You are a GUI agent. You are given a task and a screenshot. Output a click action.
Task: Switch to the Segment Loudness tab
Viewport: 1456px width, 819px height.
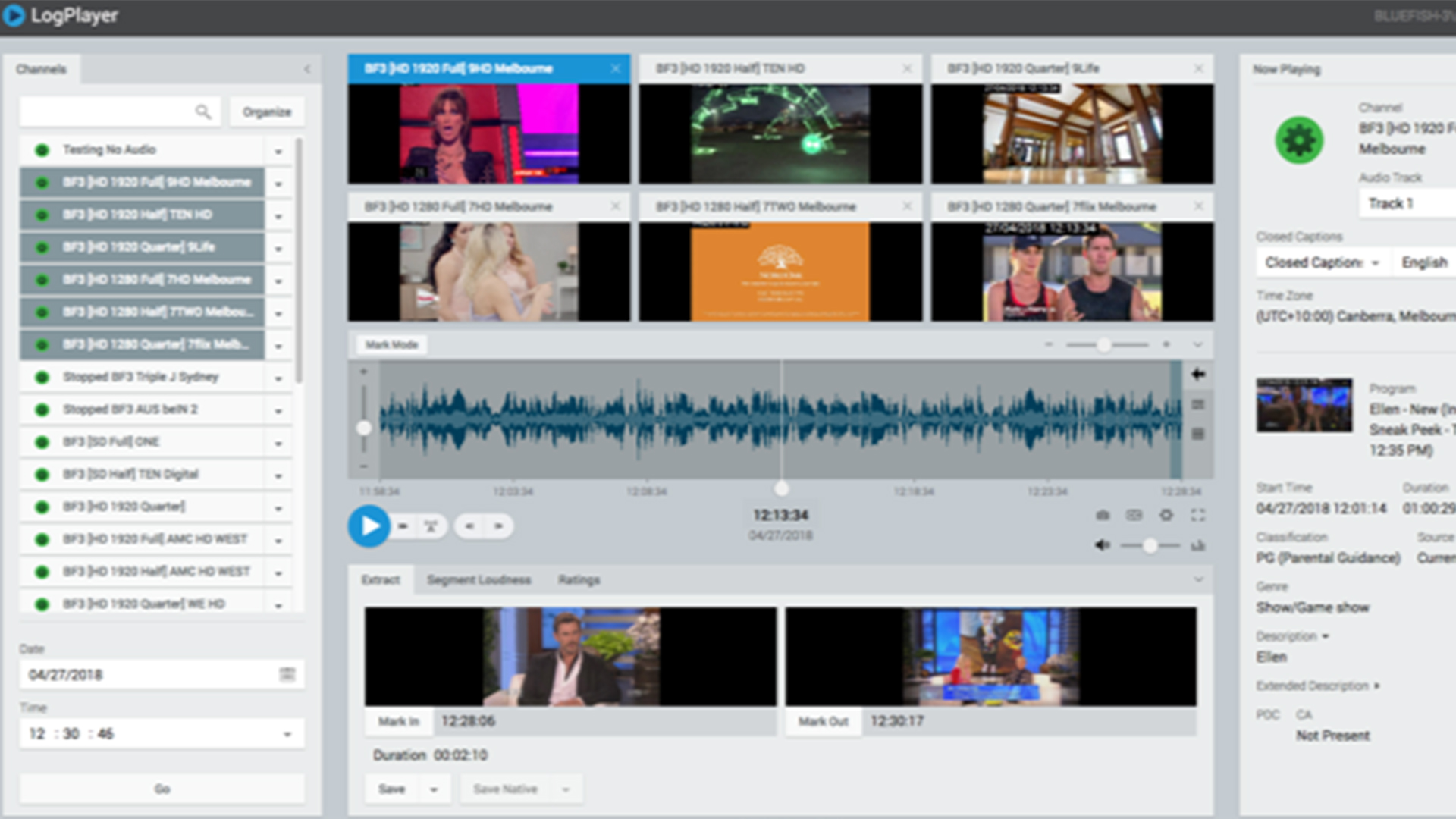[479, 580]
